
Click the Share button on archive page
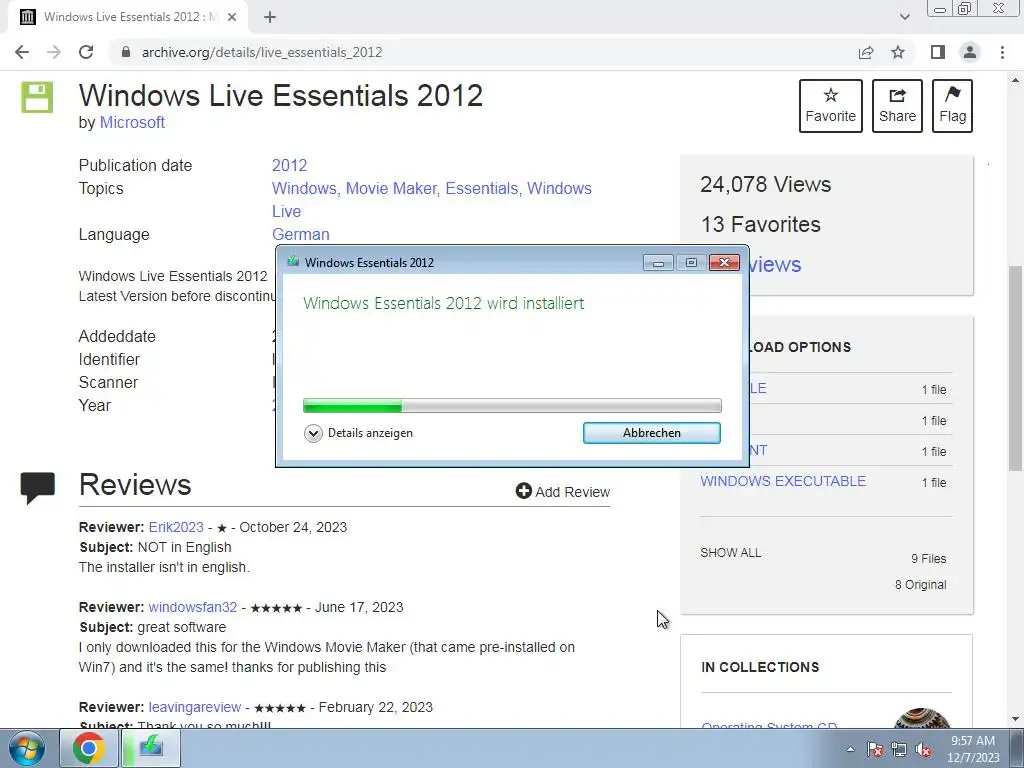(x=897, y=106)
